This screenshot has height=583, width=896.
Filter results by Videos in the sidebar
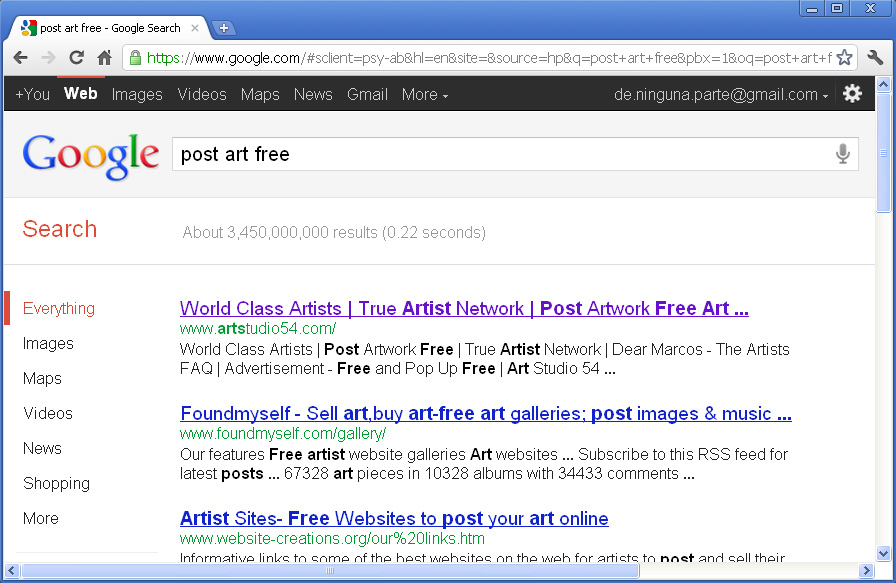click(x=48, y=413)
